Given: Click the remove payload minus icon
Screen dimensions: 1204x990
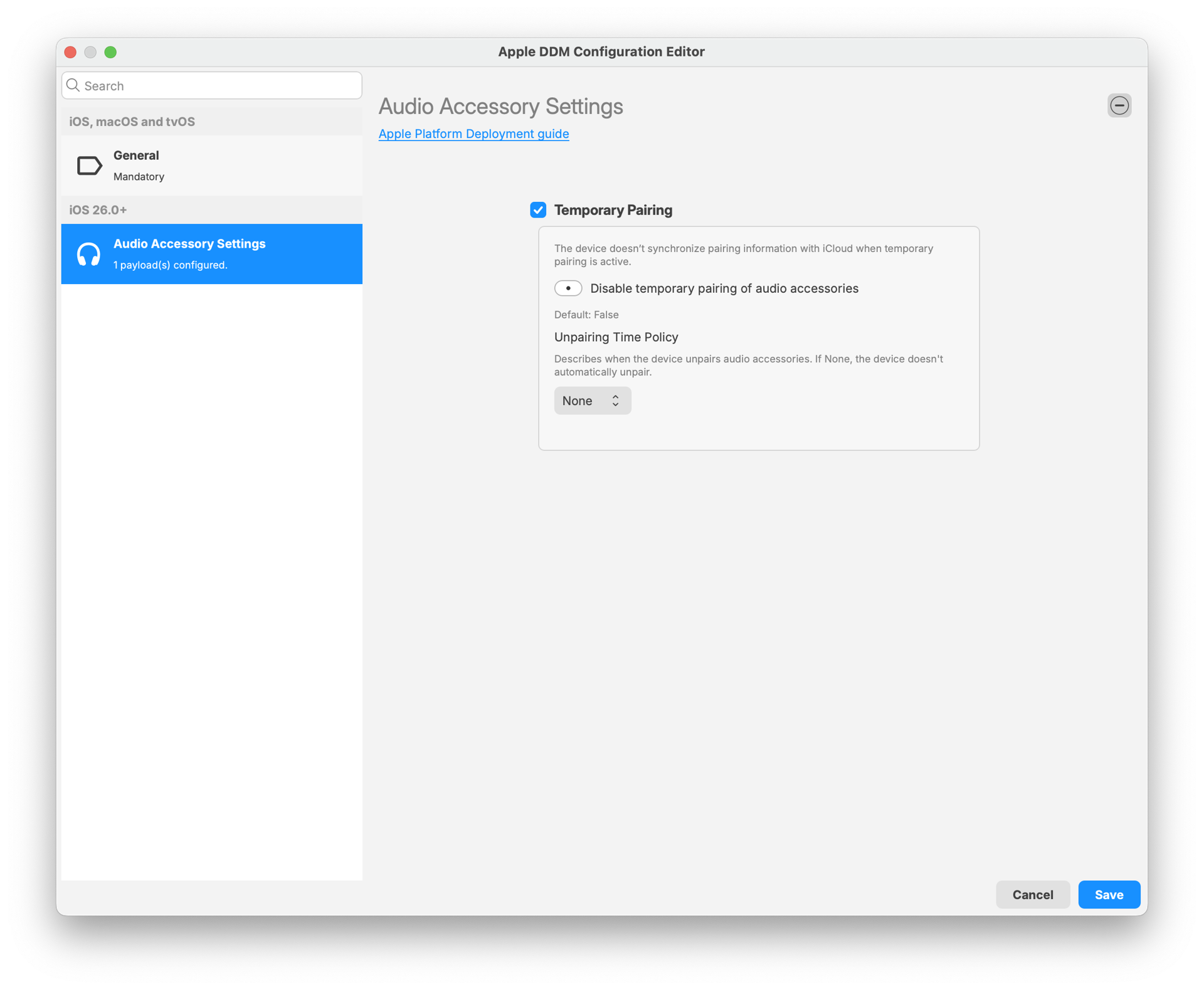Looking at the screenshot, I should pyautogui.click(x=1119, y=105).
